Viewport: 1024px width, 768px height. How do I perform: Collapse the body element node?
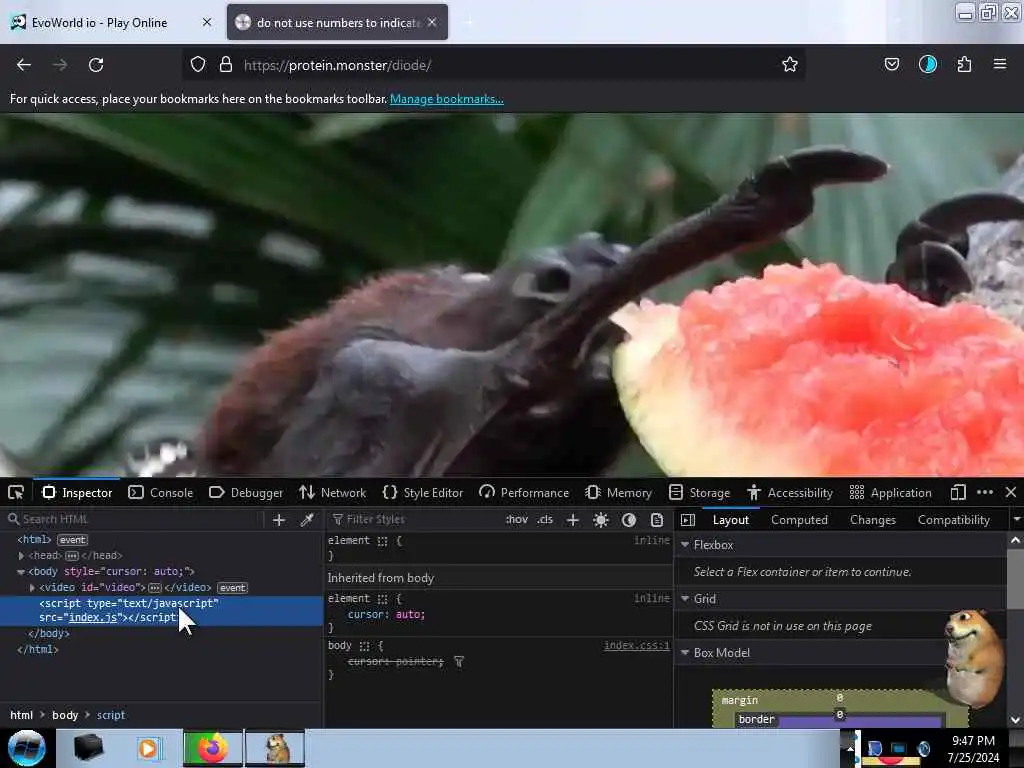click(x=21, y=571)
